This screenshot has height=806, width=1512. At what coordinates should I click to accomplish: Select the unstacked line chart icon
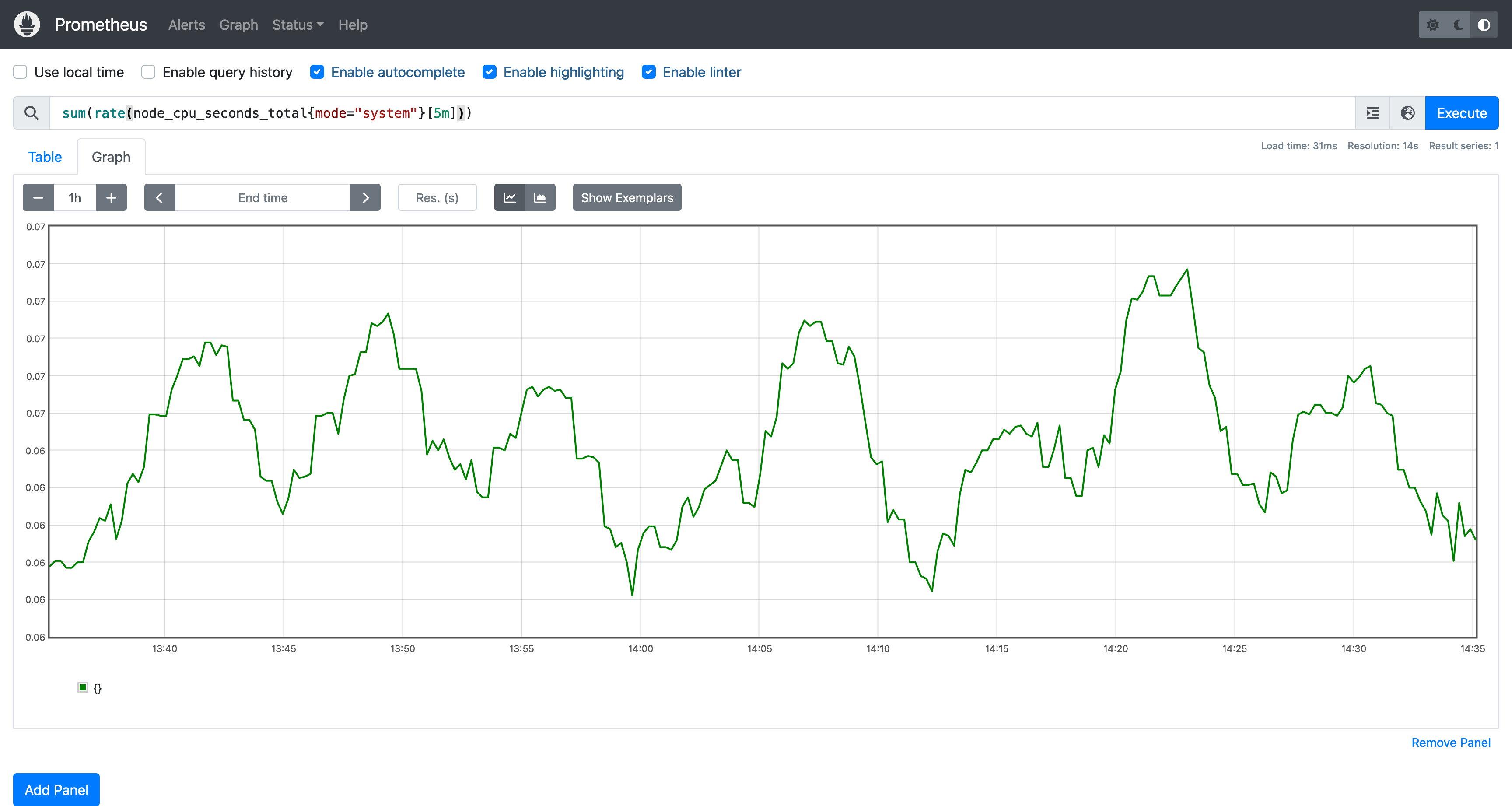[x=510, y=198]
